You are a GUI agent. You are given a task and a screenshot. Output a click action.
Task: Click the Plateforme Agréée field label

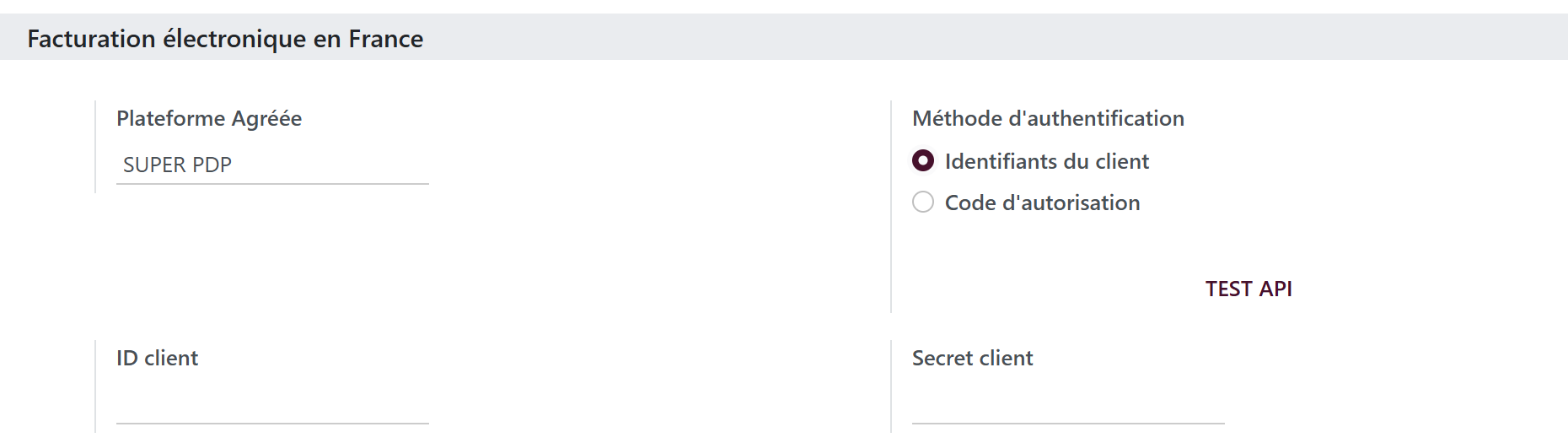click(209, 118)
